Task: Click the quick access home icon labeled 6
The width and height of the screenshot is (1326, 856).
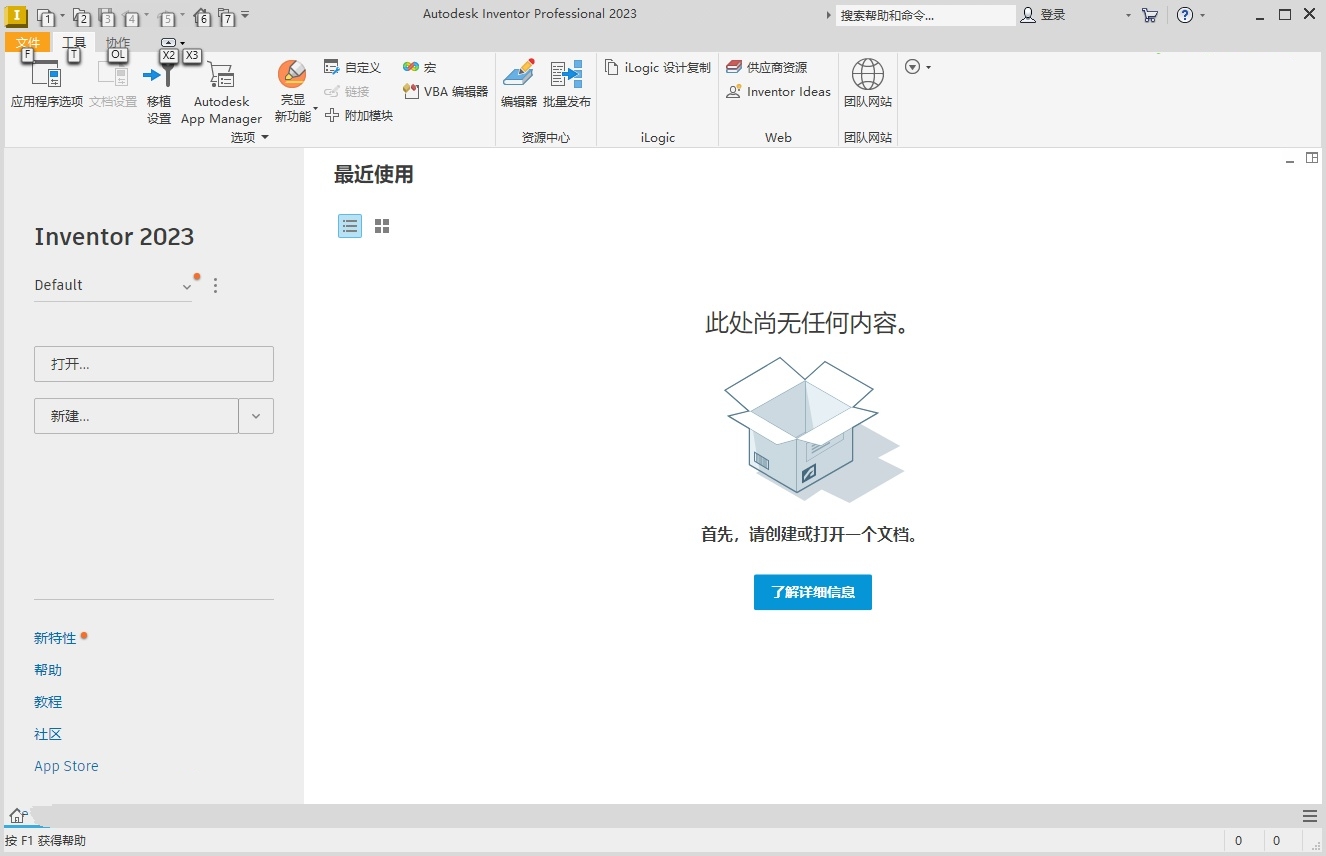Action: 201,17
